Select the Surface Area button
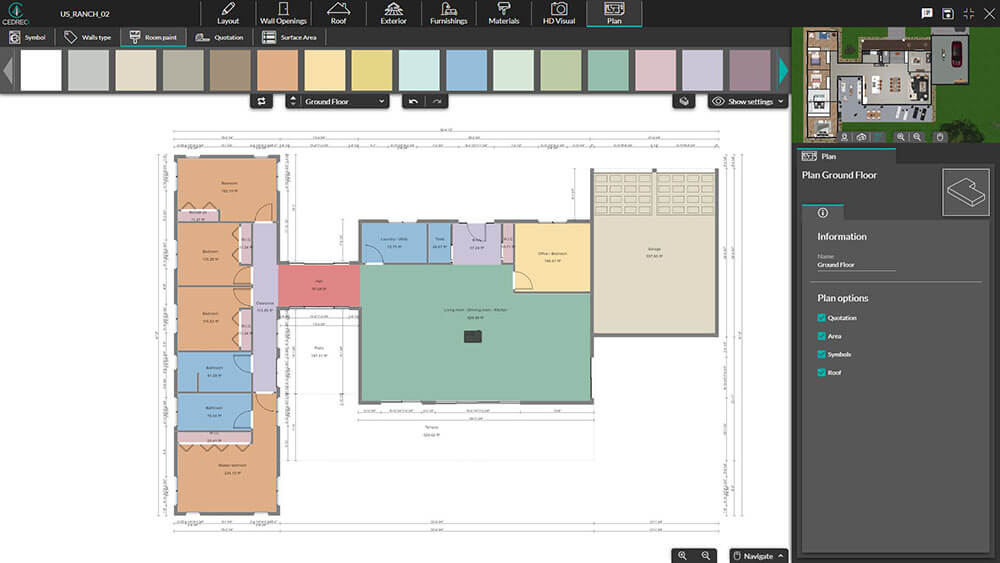 290,37
